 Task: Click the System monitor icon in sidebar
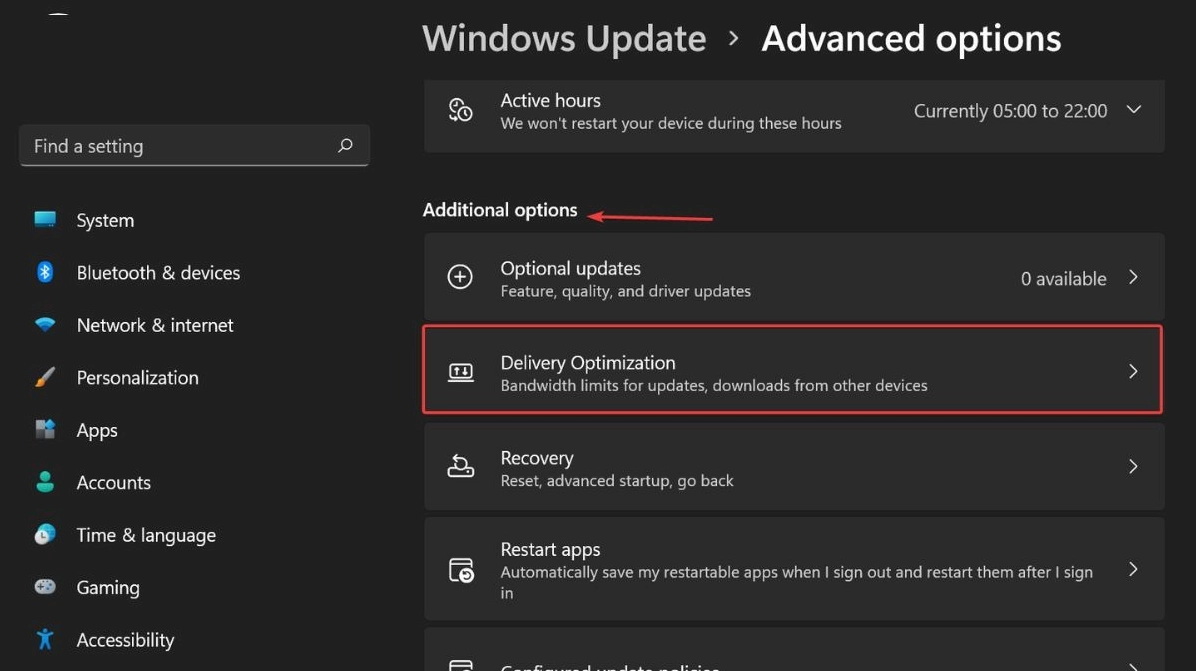coord(45,220)
